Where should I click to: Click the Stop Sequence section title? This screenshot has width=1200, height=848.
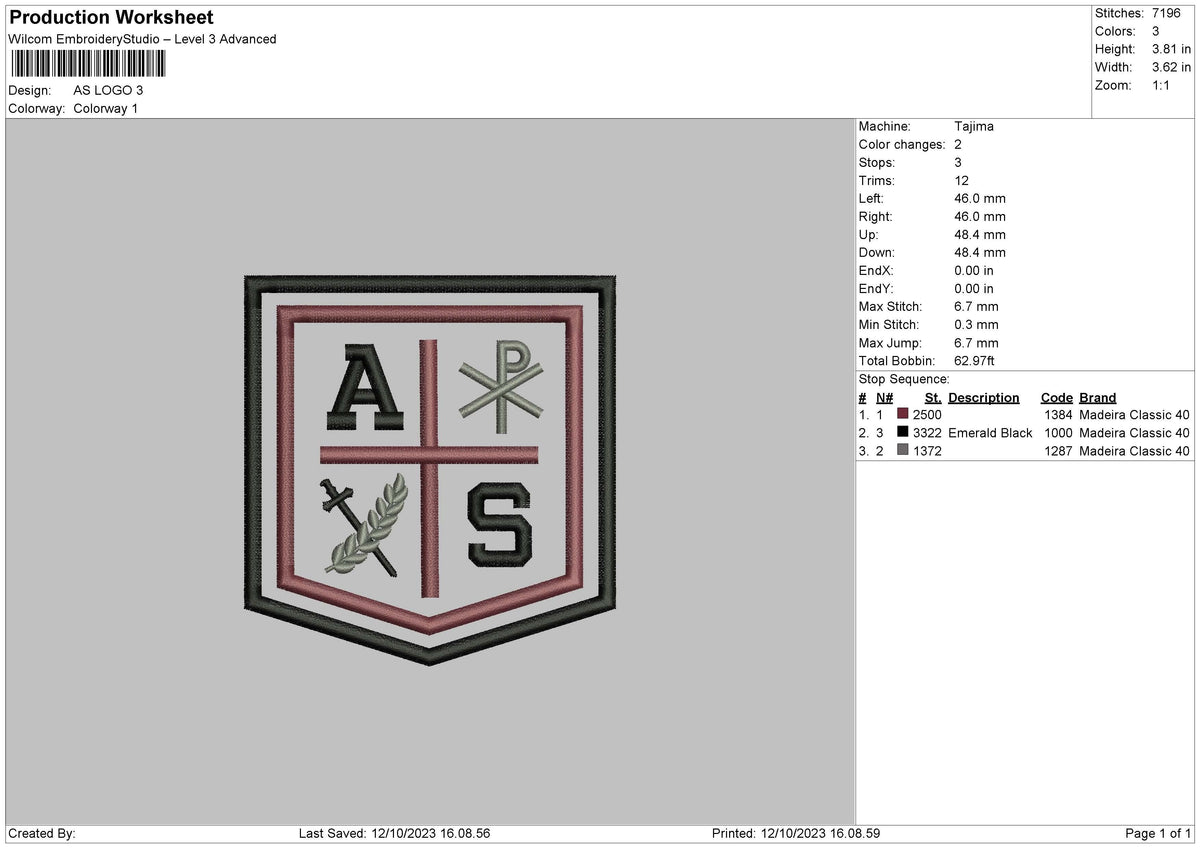[903, 379]
